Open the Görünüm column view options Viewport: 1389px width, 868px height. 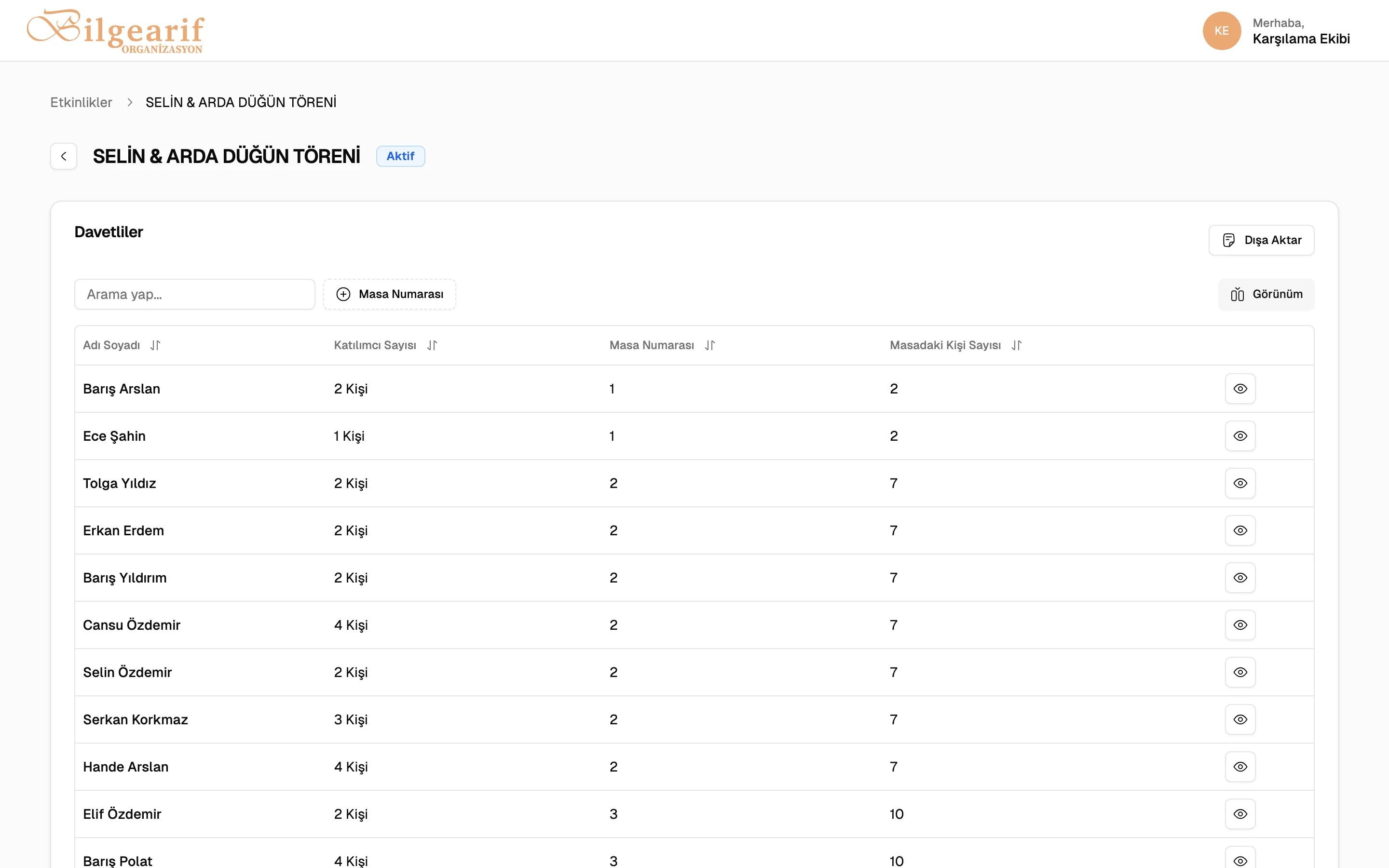click(x=1266, y=295)
